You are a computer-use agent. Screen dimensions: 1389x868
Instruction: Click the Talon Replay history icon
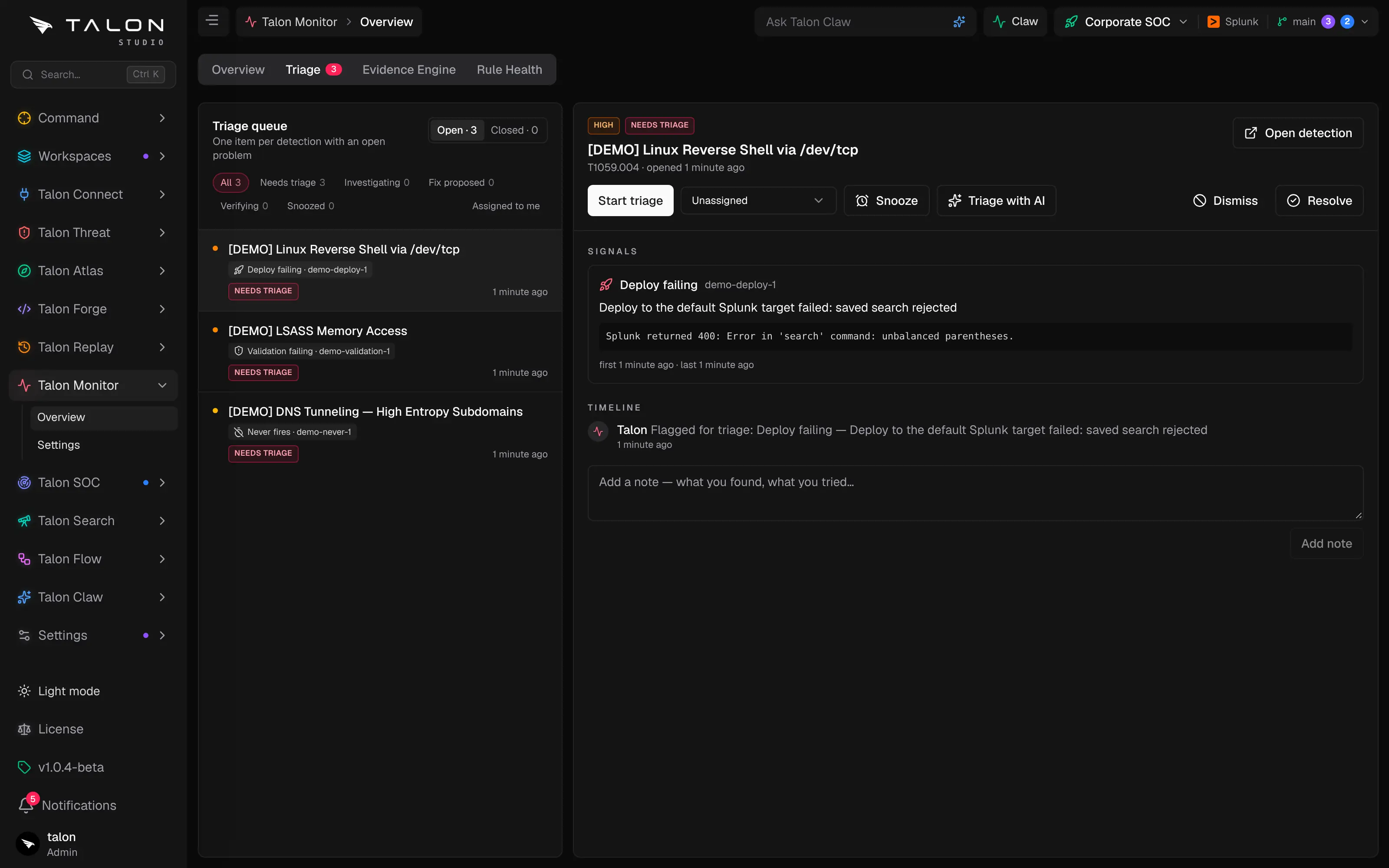click(24, 347)
